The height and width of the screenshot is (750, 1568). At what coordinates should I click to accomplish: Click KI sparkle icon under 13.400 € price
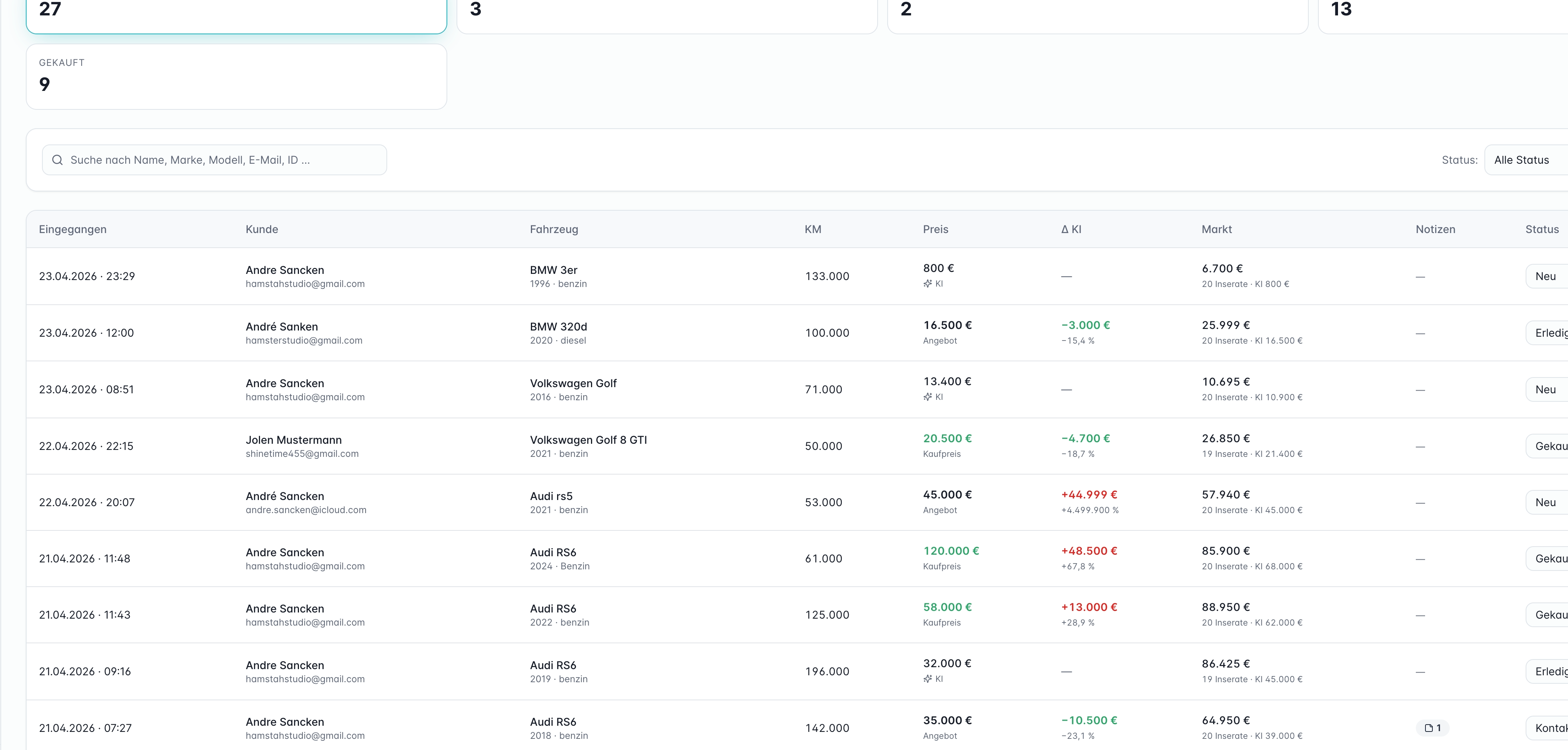tap(928, 397)
